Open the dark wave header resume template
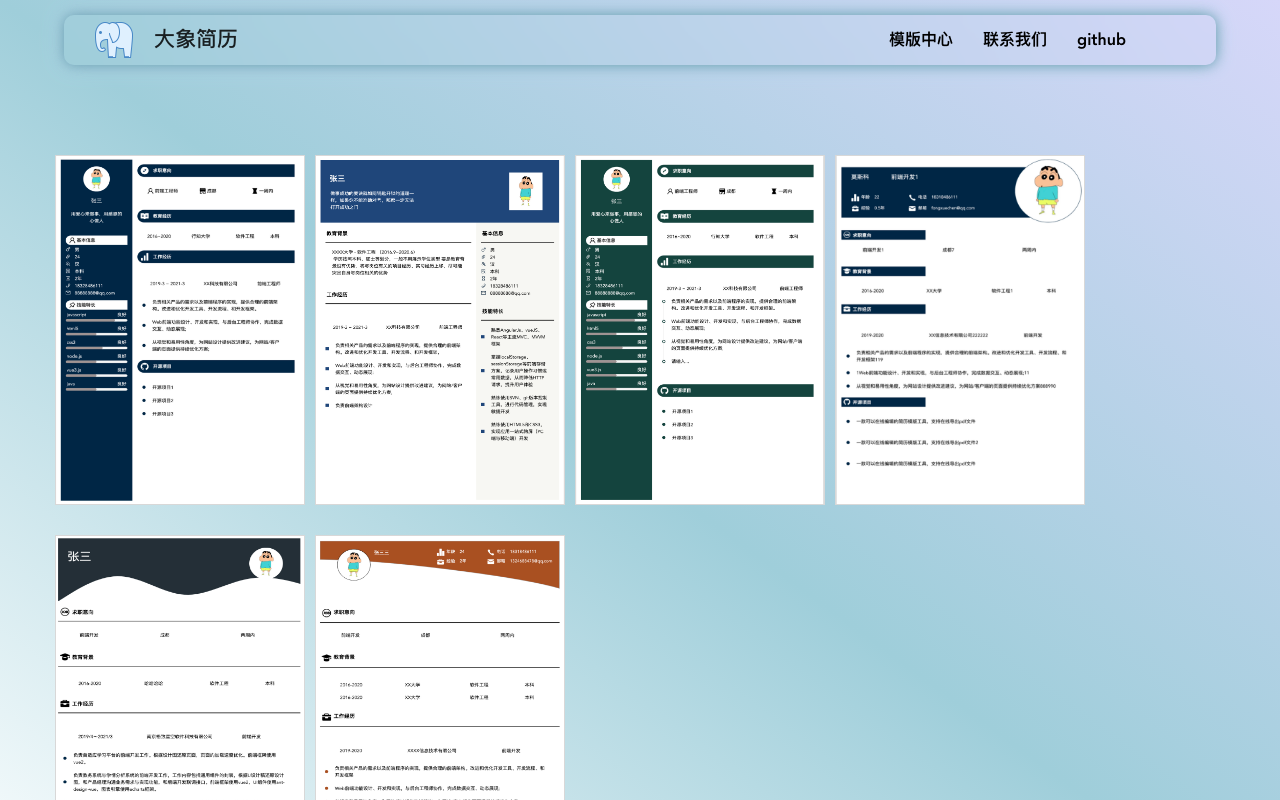The height and width of the screenshot is (800, 1280). coord(180,668)
